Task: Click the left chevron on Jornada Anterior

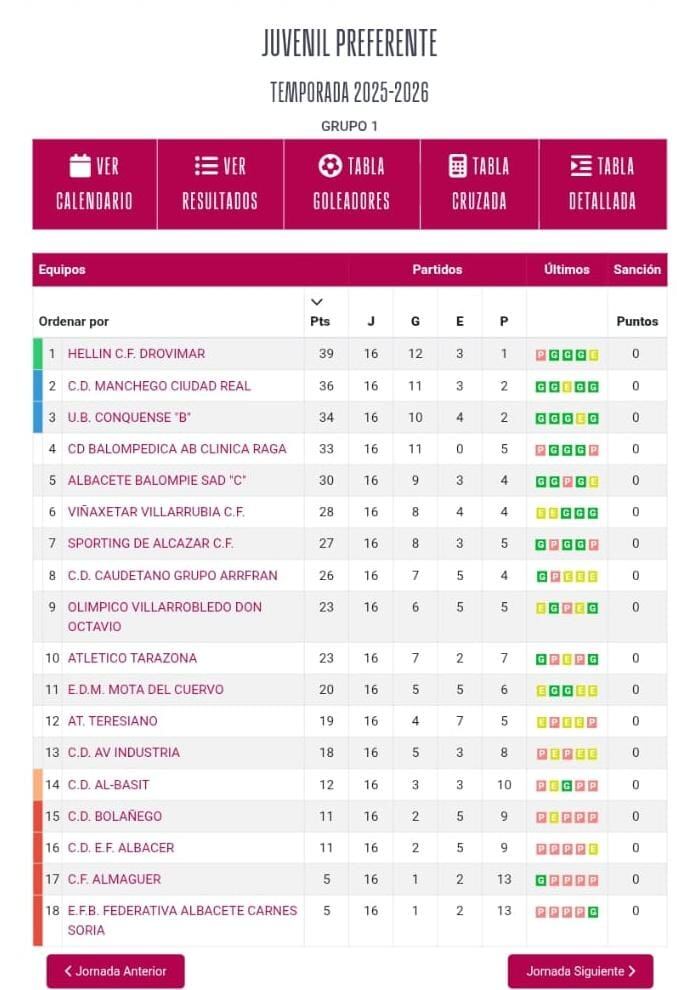Action: point(69,970)
